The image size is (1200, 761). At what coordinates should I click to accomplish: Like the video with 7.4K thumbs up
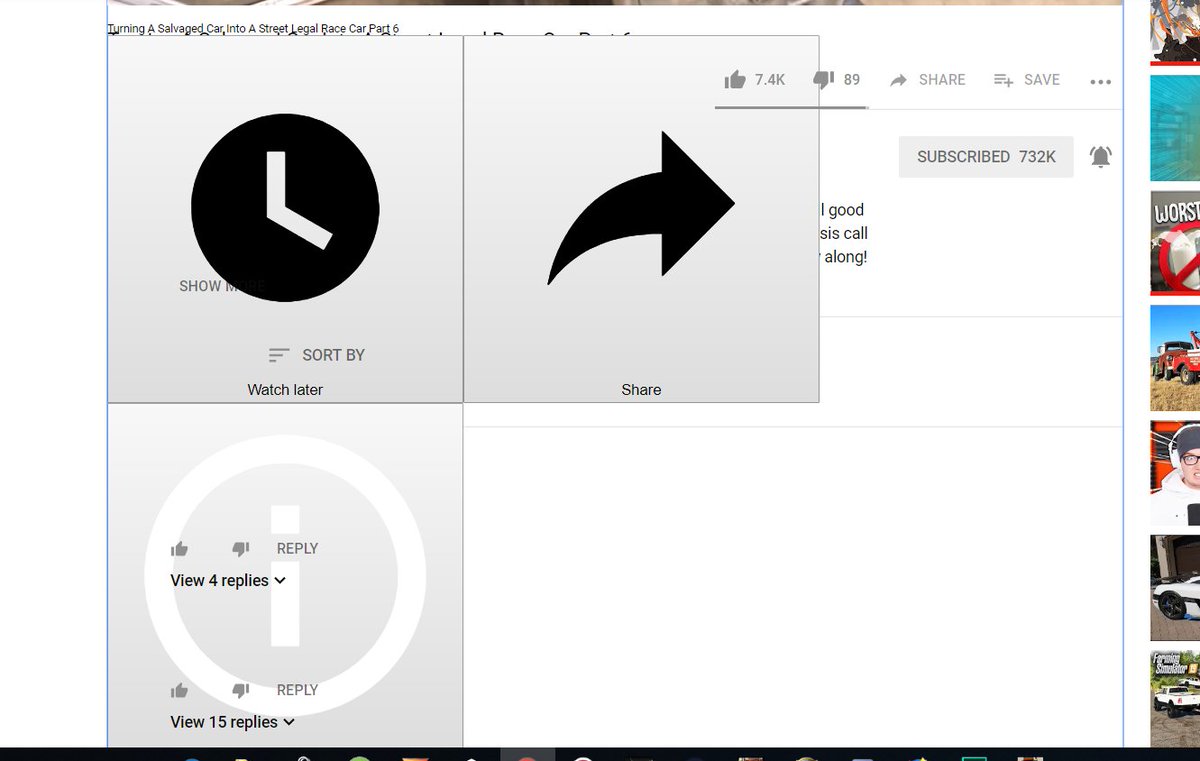tap(754, 80)
